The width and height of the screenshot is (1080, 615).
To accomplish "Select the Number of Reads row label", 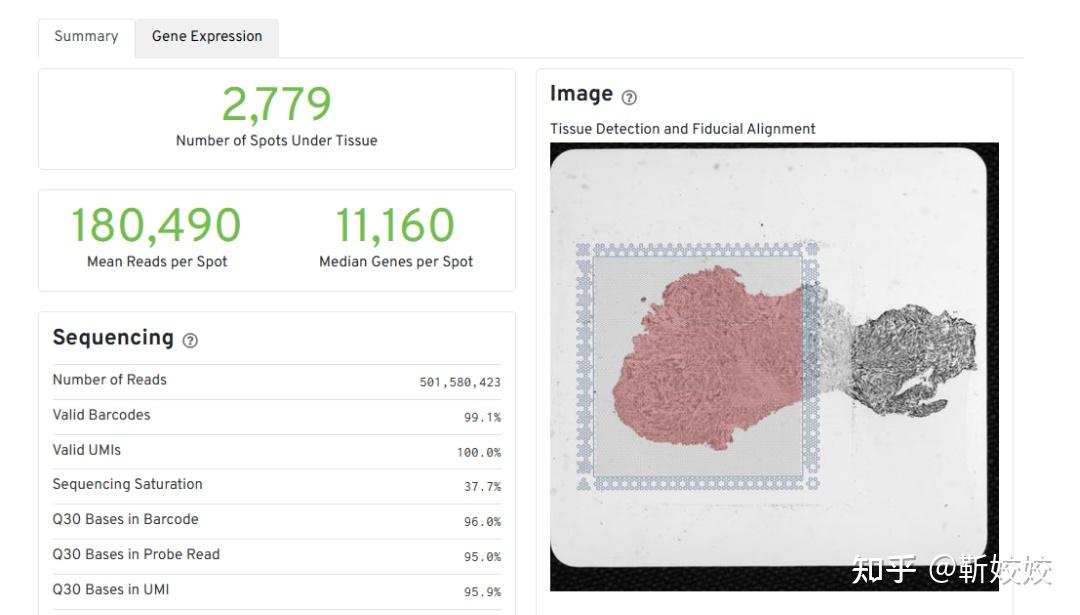I will coord(110,380).
